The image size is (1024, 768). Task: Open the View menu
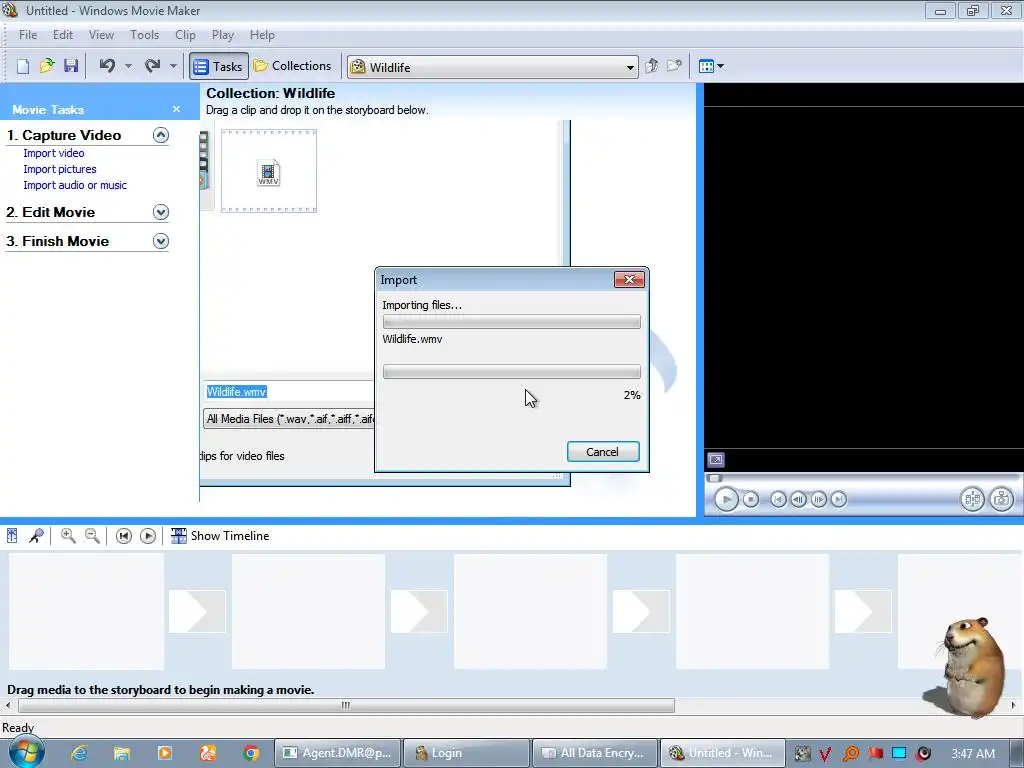101,35
